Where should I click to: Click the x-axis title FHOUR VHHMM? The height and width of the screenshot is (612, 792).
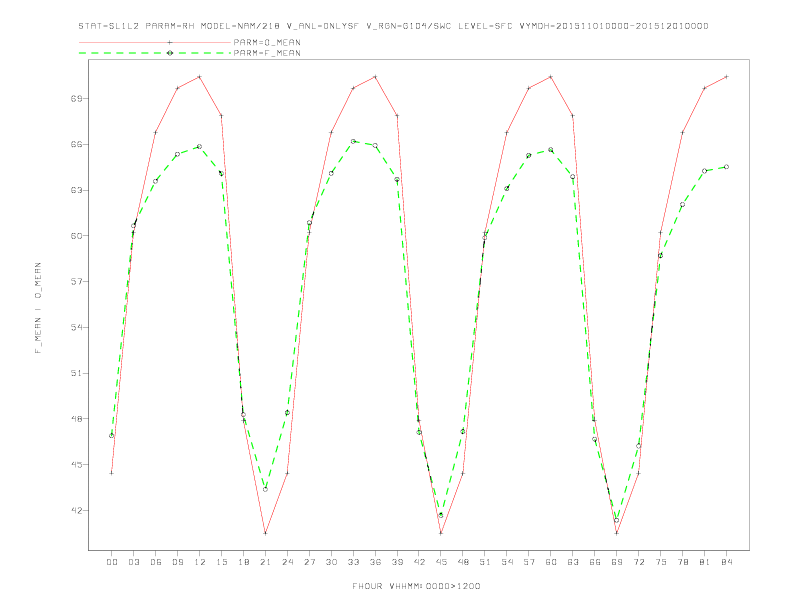click(x=416, y=586)
